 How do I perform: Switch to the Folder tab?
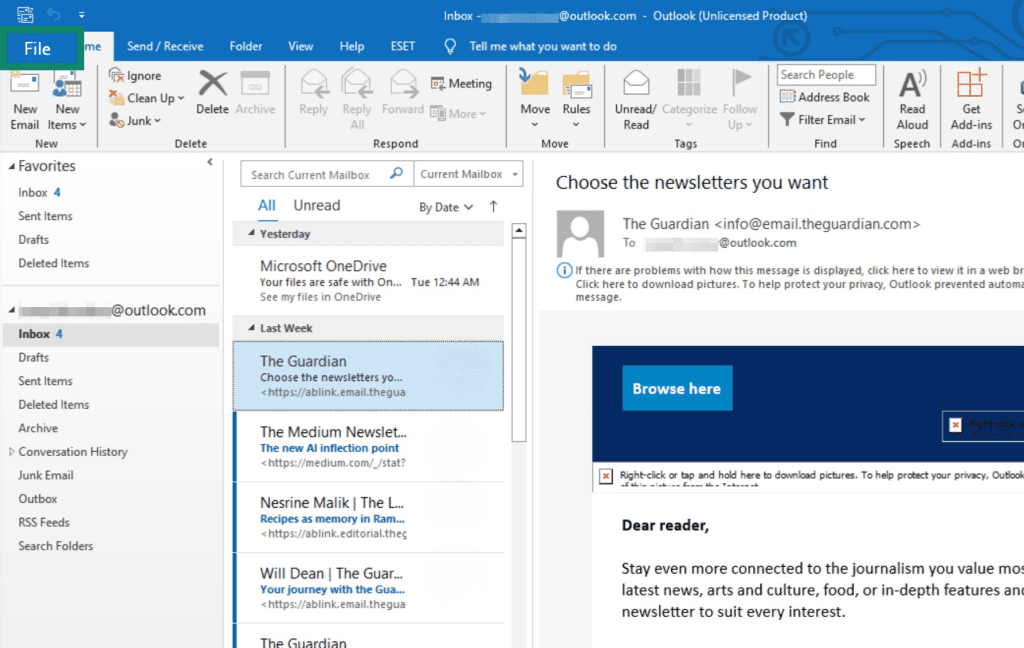coord(246,46)
